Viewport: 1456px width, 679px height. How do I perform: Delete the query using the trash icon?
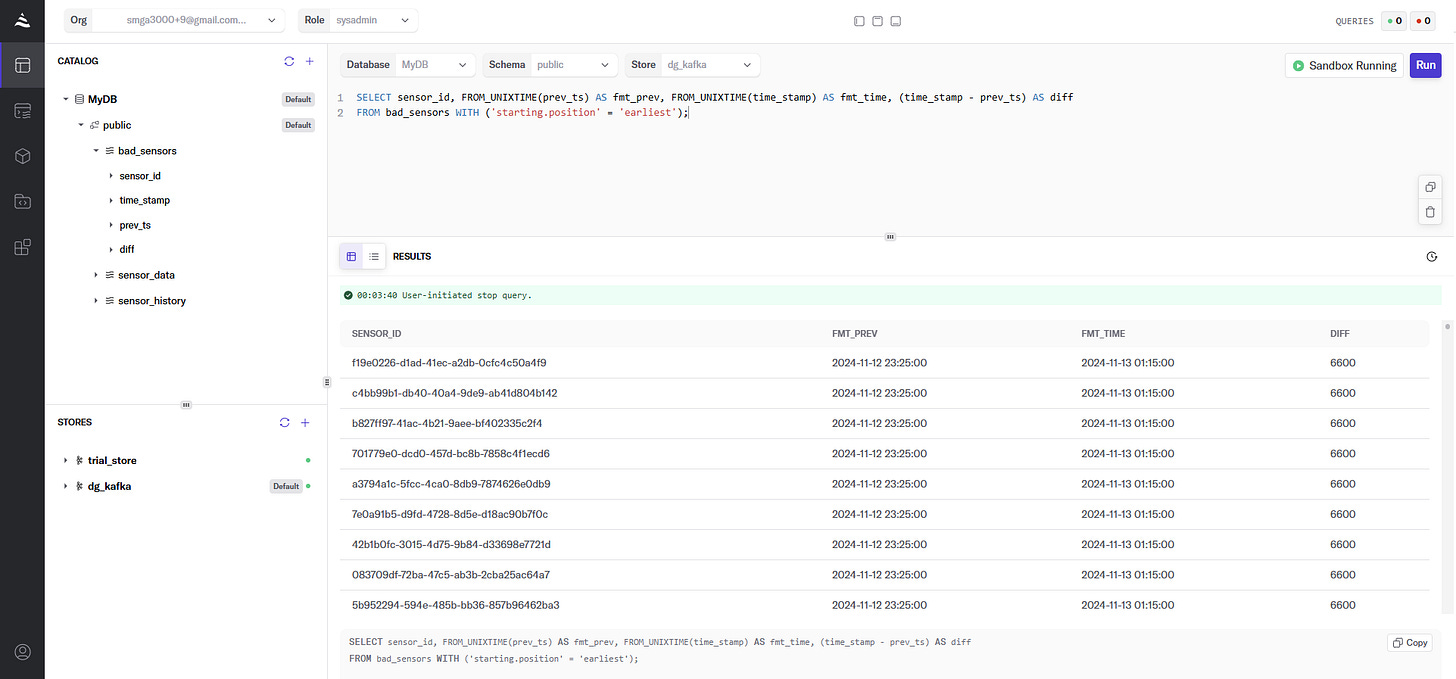(1430, 212)
